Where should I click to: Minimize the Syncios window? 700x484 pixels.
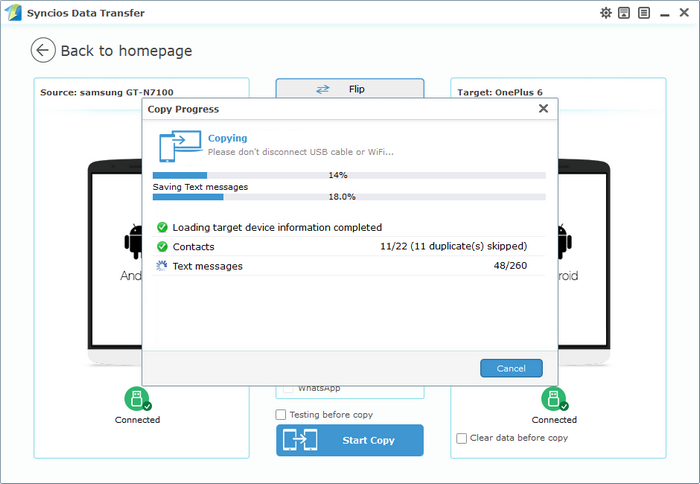[665, 14]
